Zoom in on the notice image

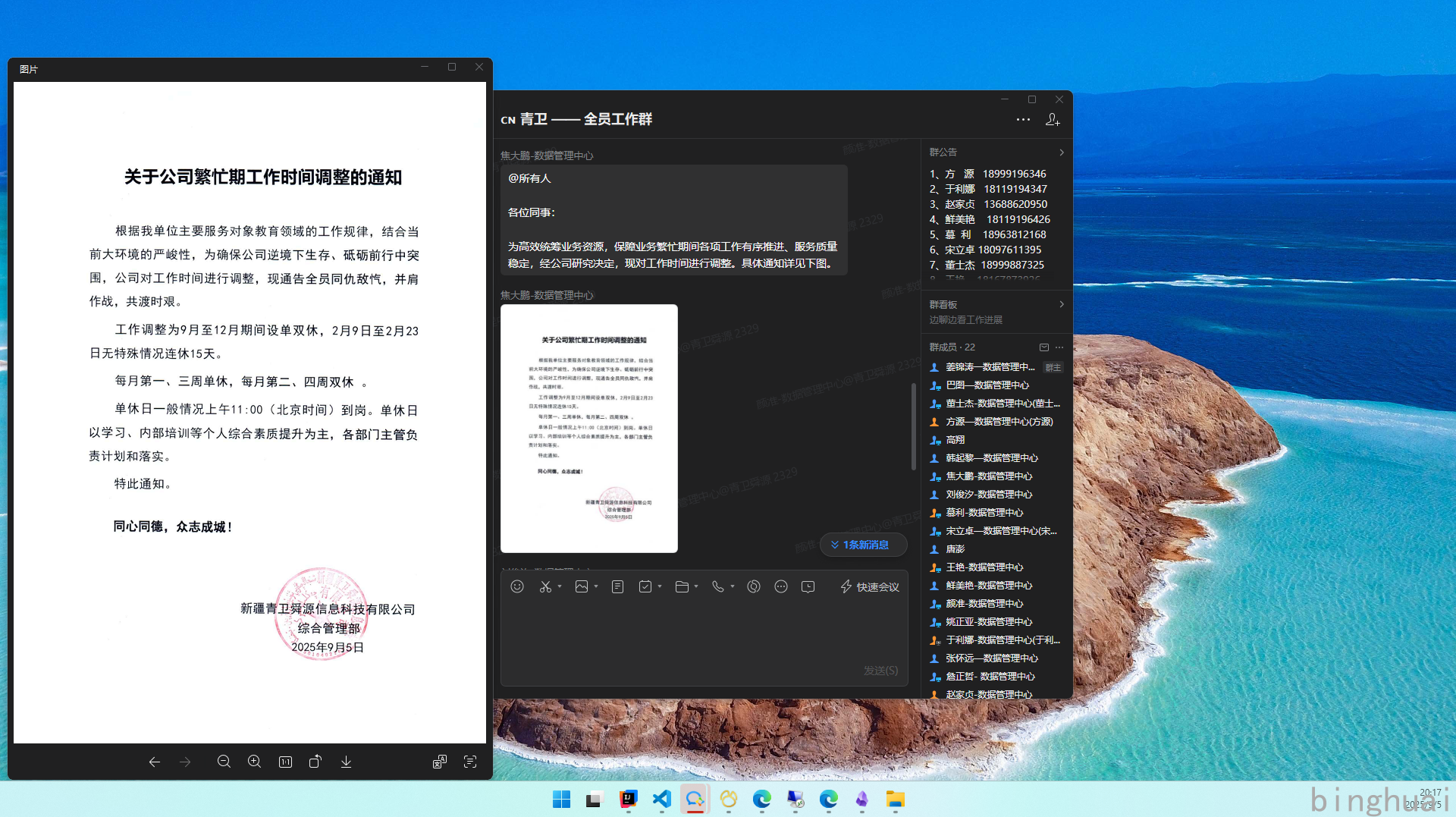(x=255, y=762)
